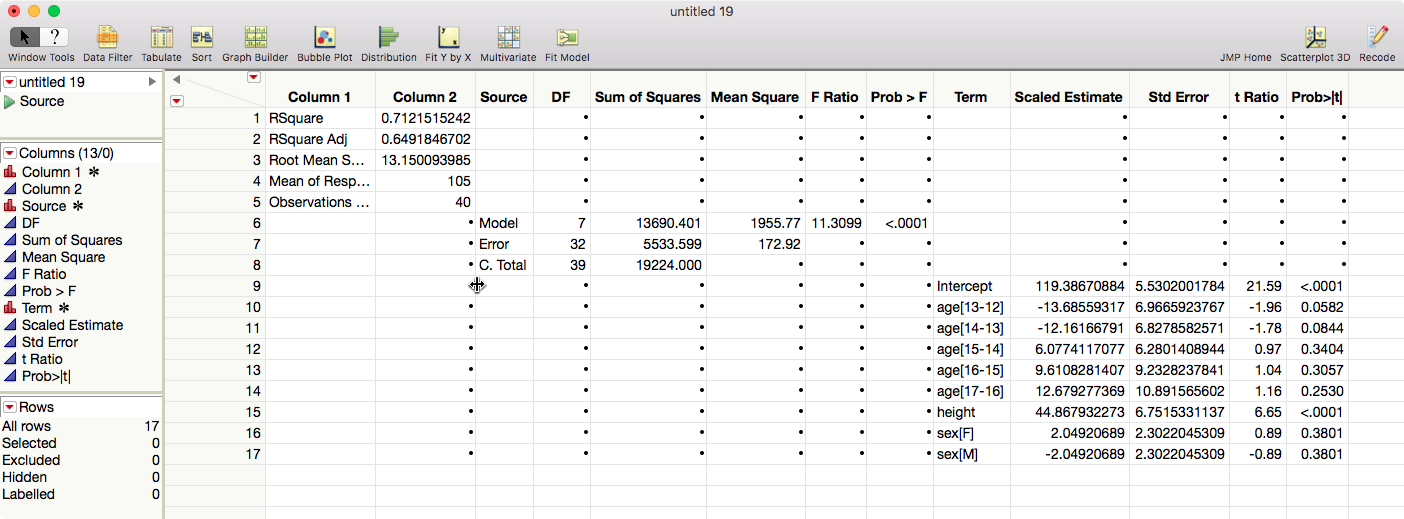Click the Tabulate toolbar icon
This screenshot has width=1404, height=519.
161,38
